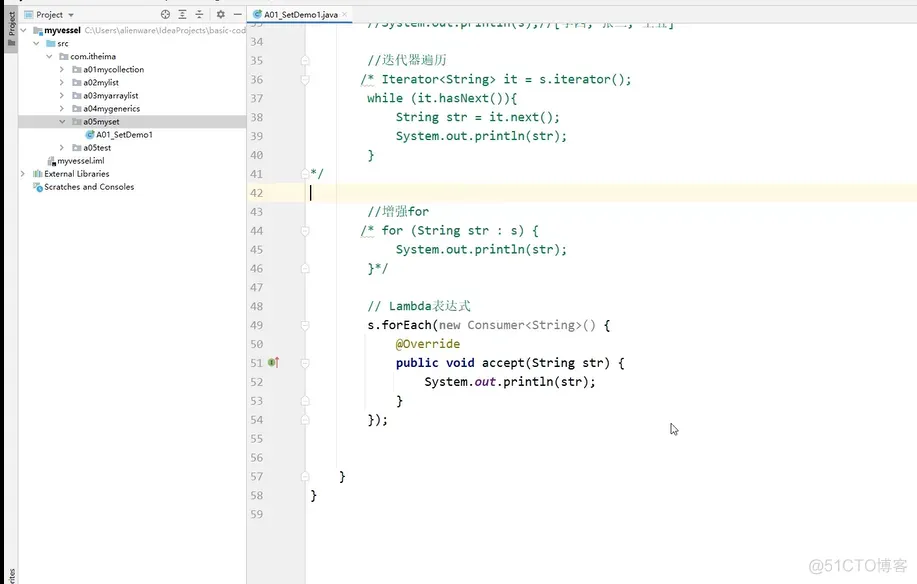Fold the accept method on line 51
Image resolution: width=917 pixels, height=584 pixels.
305,363
